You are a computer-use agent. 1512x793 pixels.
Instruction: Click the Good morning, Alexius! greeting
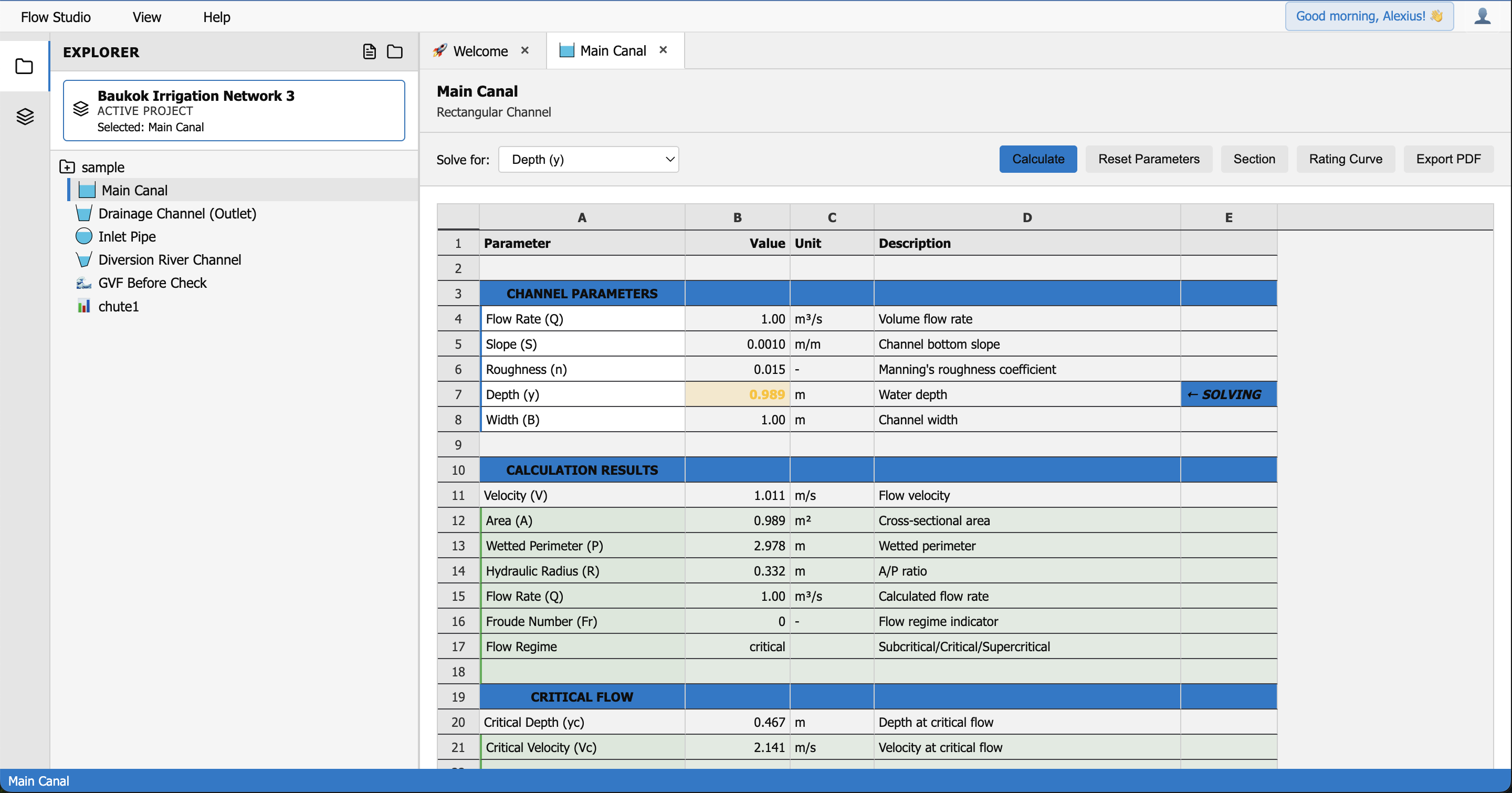pyautogui.click(x=1369, y=16)
